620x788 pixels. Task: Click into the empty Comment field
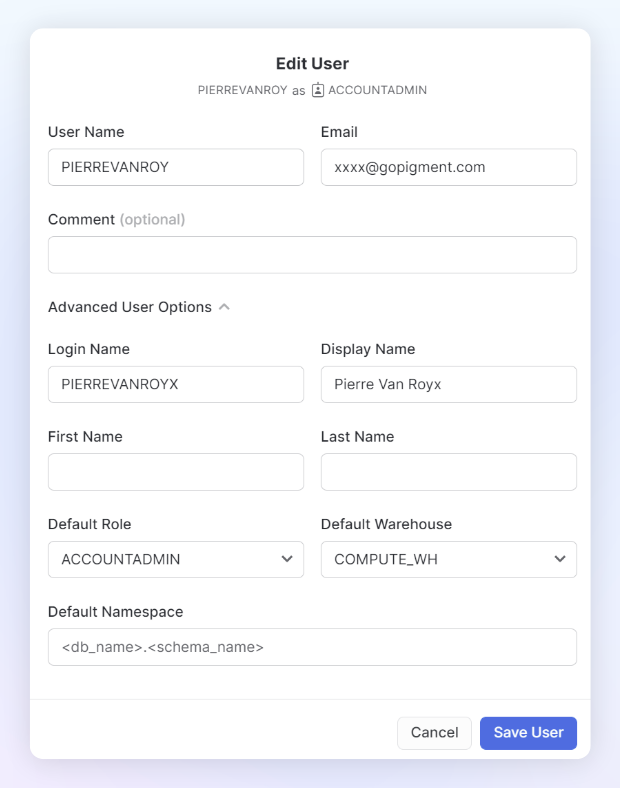click(x=312, y=255)
